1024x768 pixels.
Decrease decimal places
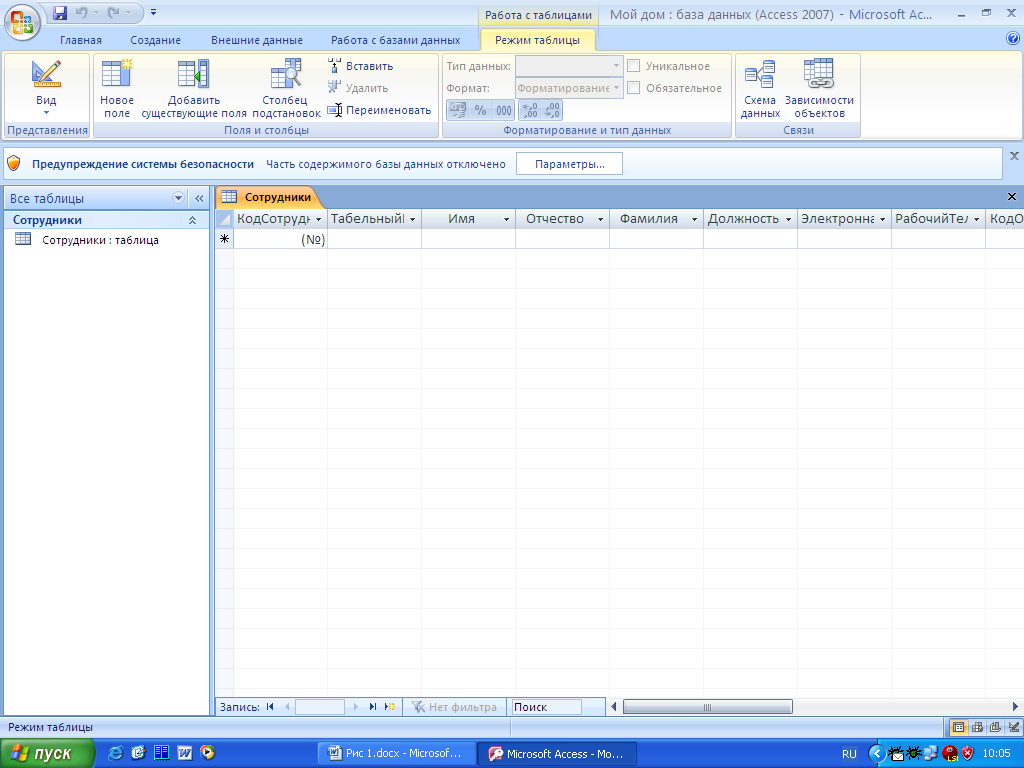tap(552, 110)
